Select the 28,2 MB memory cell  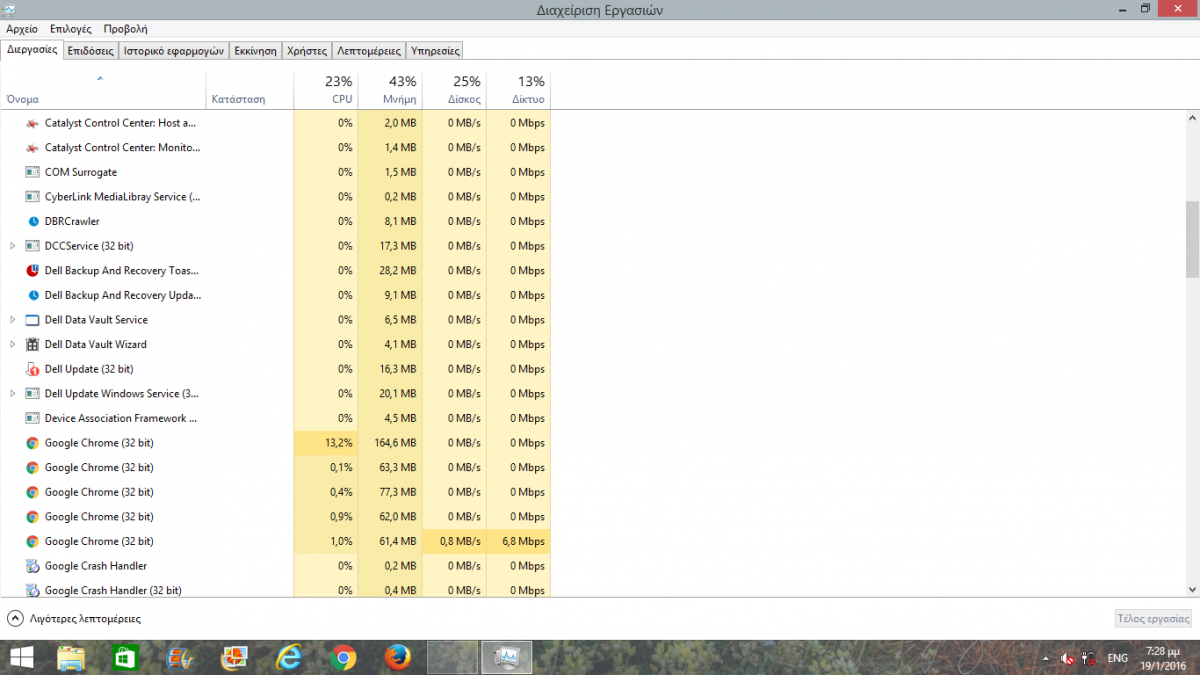click(x=390, y=271)
